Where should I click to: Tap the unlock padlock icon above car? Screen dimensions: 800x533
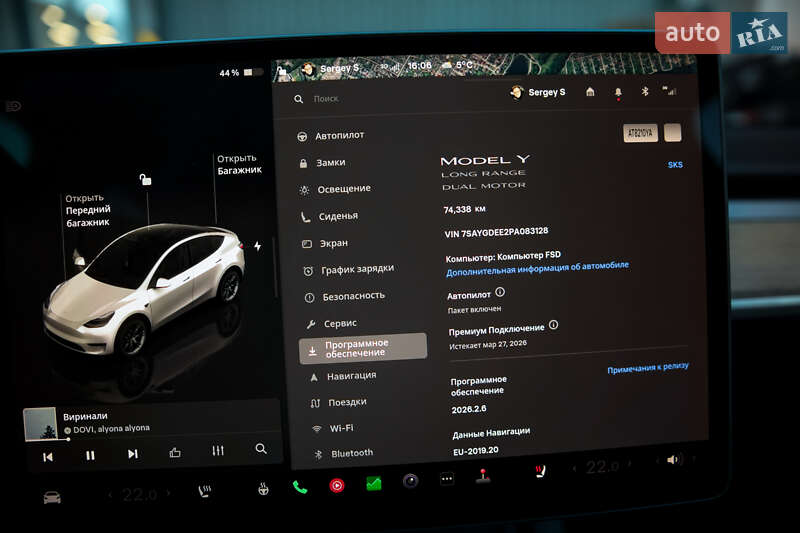point(145,179)
